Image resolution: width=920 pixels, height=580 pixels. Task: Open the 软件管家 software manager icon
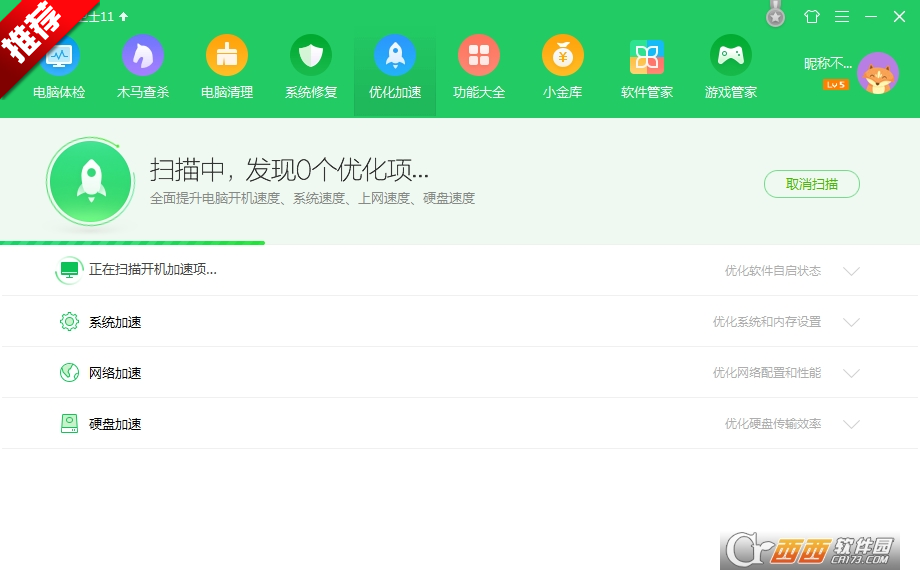647,56
